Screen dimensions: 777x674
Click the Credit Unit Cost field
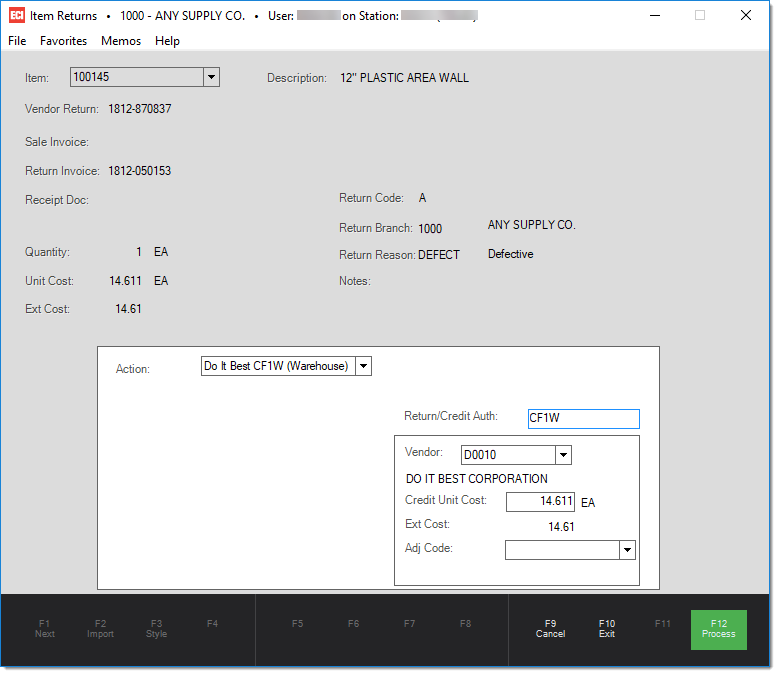tap(540, 501)
